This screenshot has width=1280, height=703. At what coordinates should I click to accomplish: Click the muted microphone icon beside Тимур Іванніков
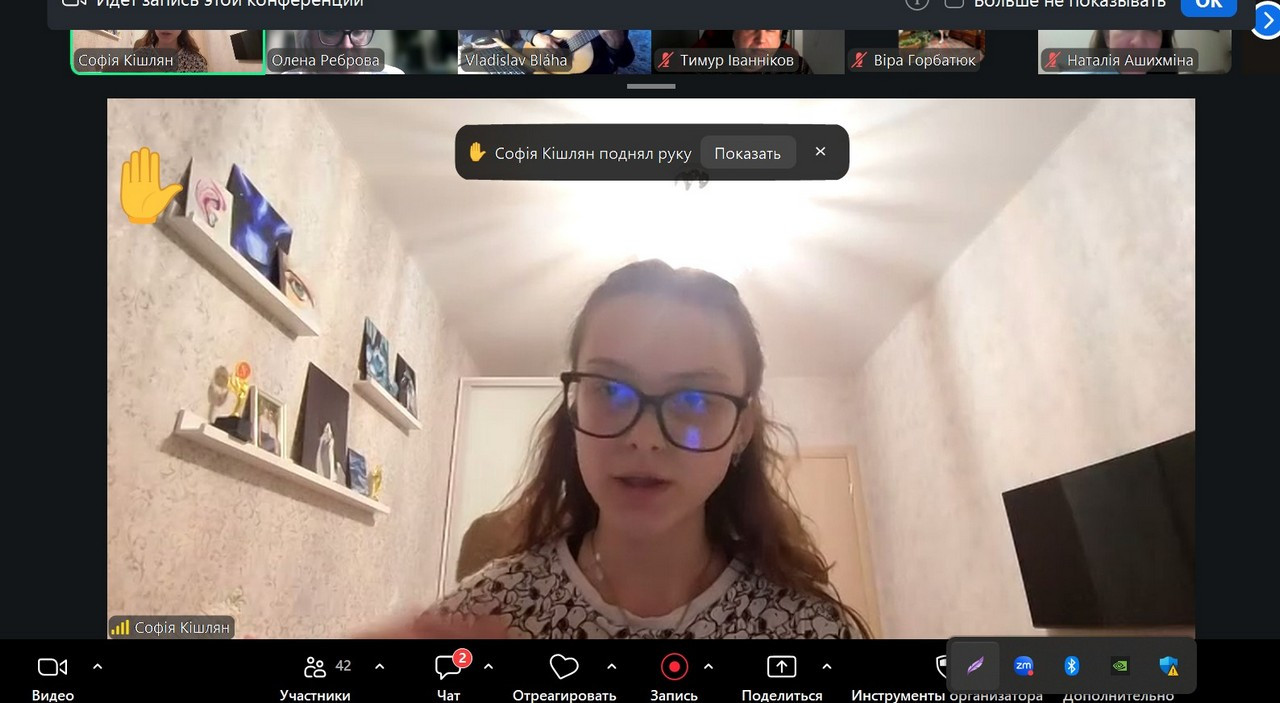pos(664,61)
